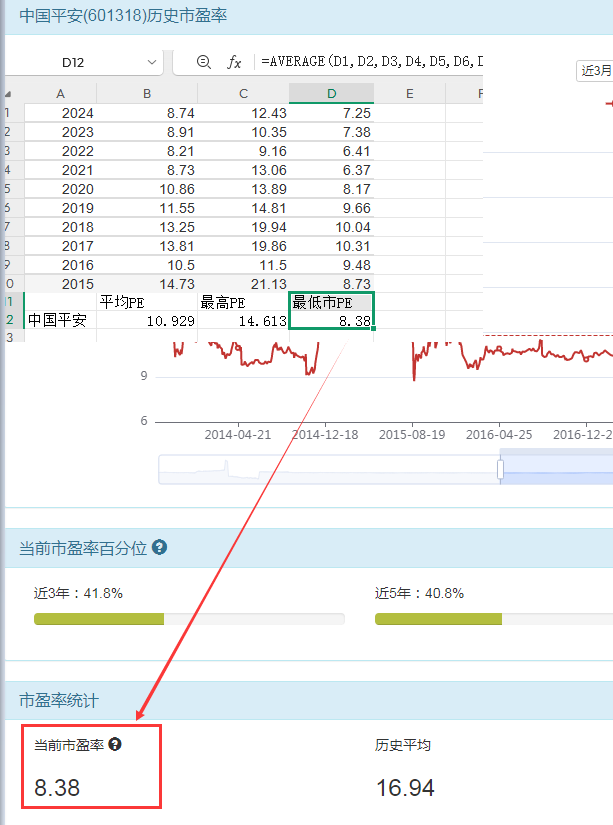Select column E header

(409, 94)
